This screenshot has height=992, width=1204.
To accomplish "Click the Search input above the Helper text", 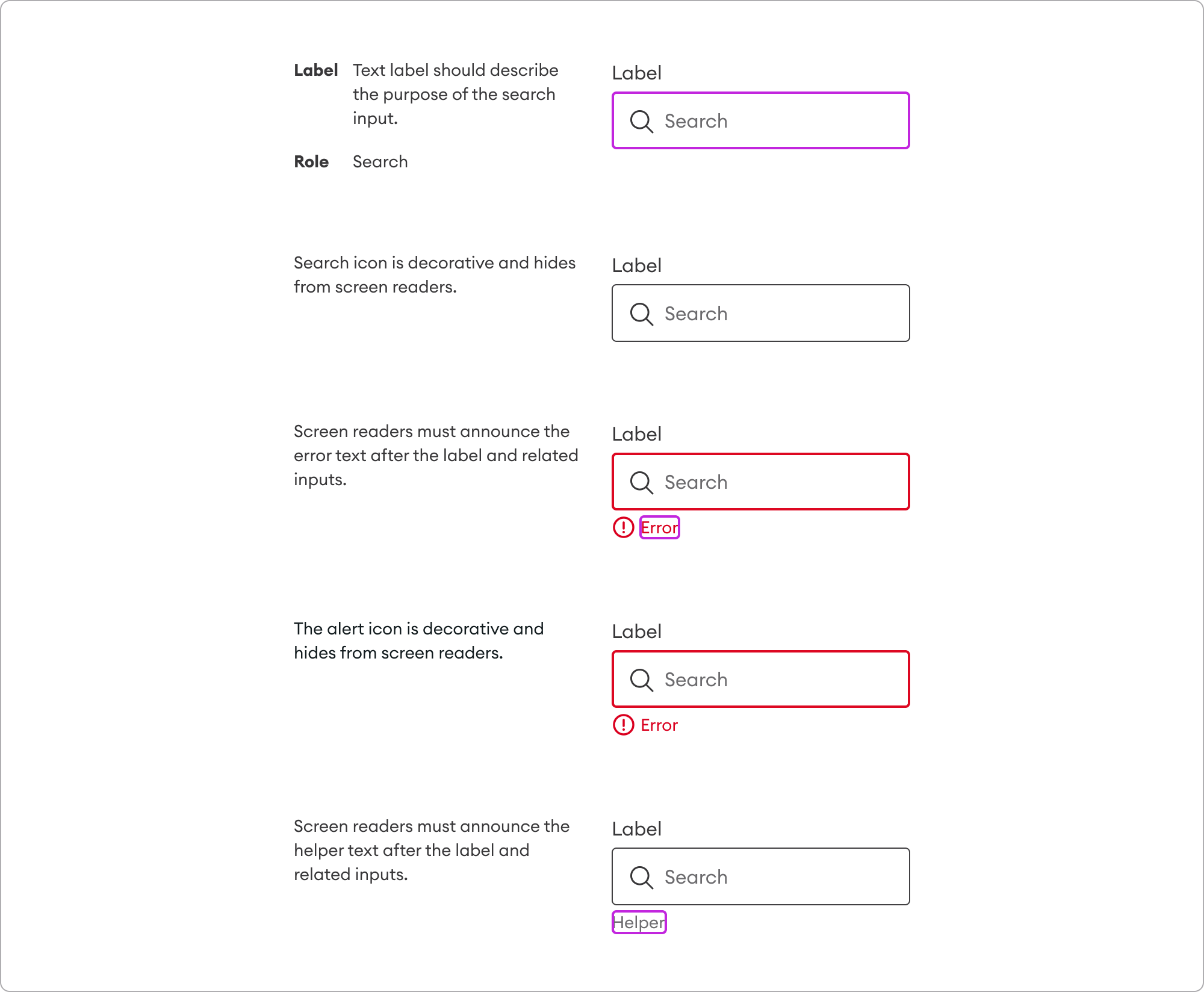I will 761,876.
